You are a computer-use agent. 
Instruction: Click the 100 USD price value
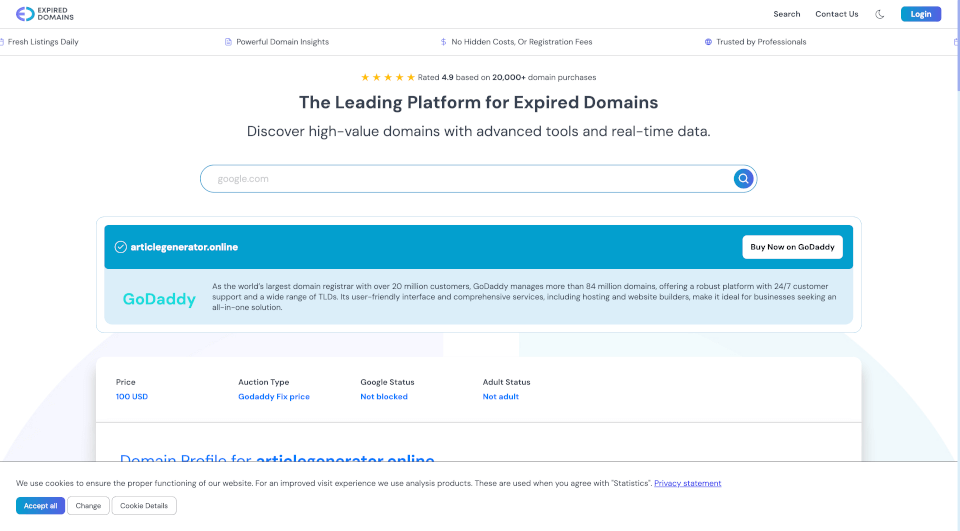(x=132, y=397)
